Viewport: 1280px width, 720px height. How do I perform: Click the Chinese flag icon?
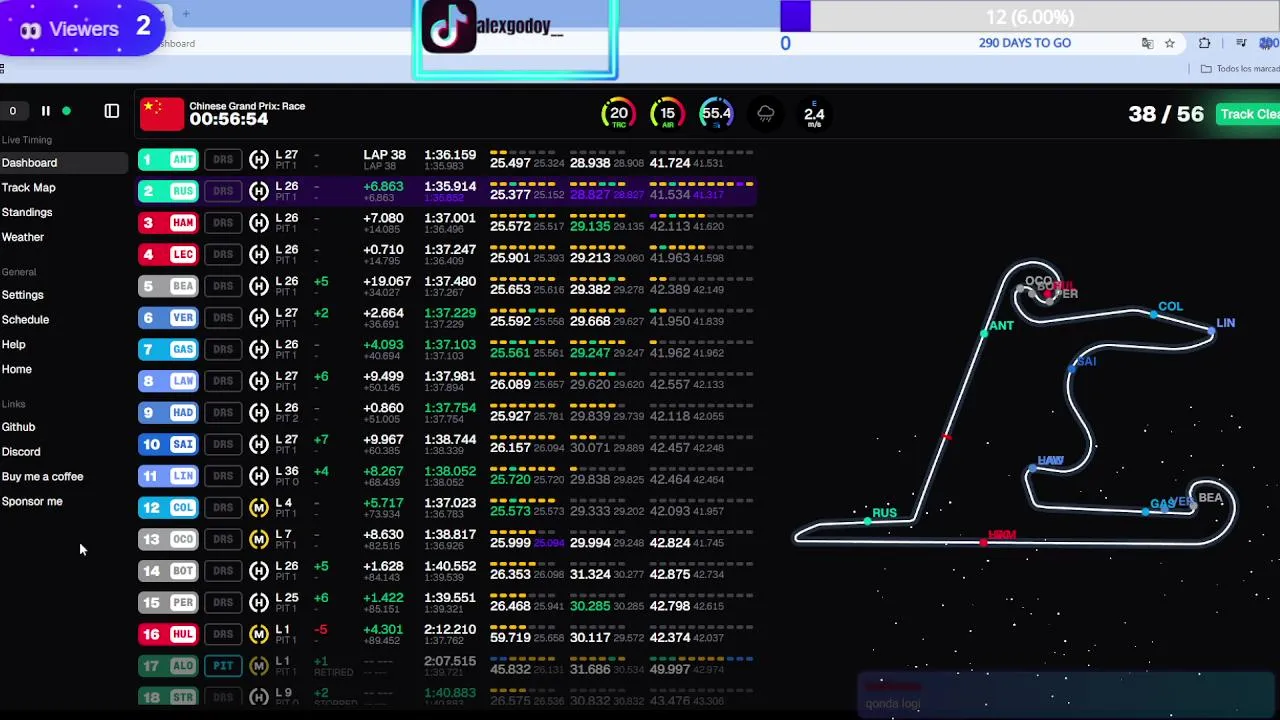click(x=162, y=114)
